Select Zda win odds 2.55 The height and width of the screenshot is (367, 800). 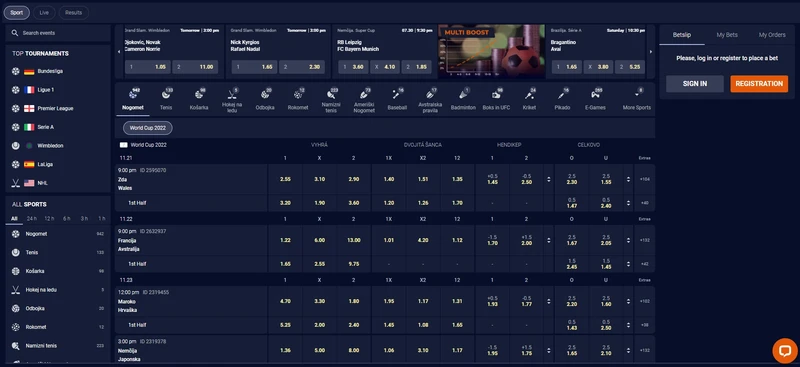285,179
